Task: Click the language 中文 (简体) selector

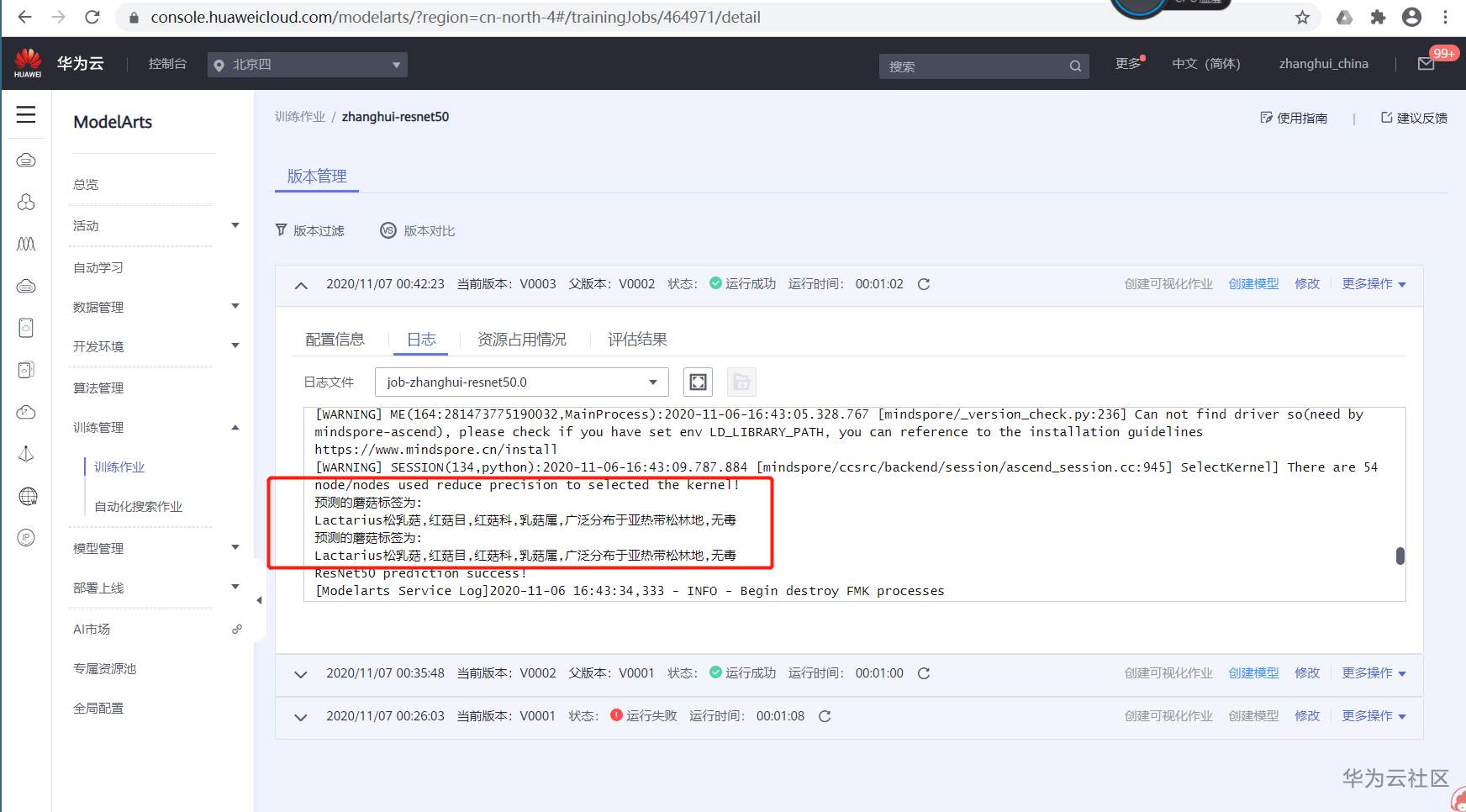Action: click(x=1206, y=64)
